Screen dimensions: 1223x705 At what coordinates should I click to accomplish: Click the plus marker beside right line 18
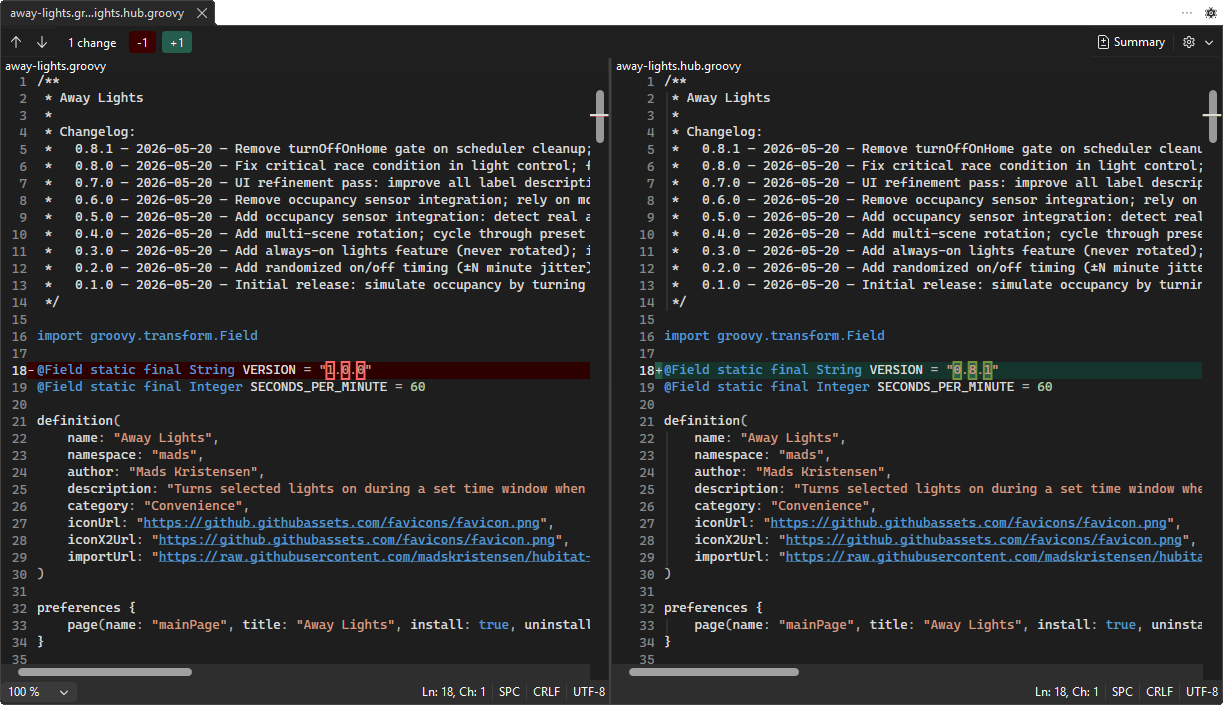point(659,370)
